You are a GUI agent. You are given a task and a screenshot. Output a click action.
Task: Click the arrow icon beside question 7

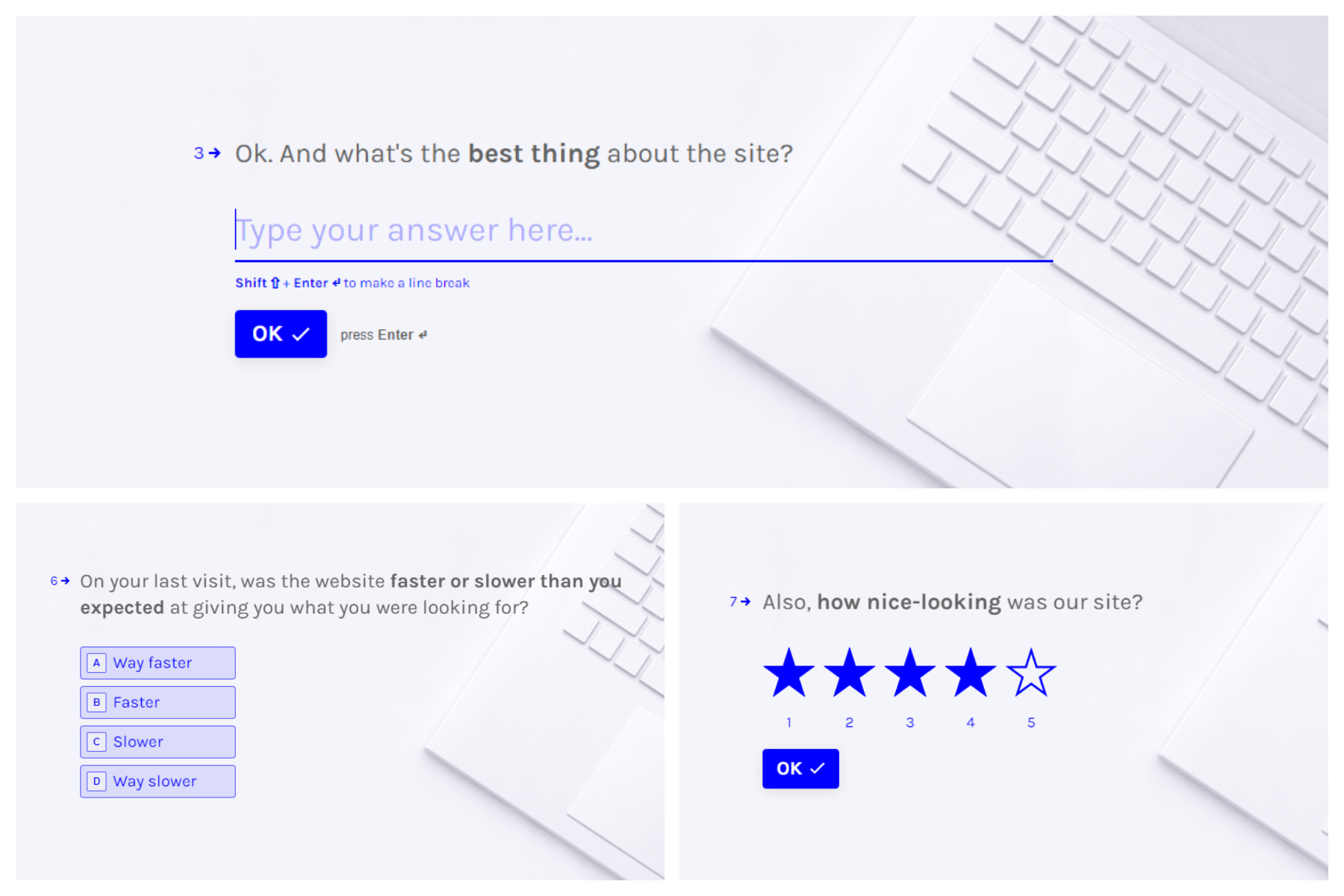[x=747, y=602]
